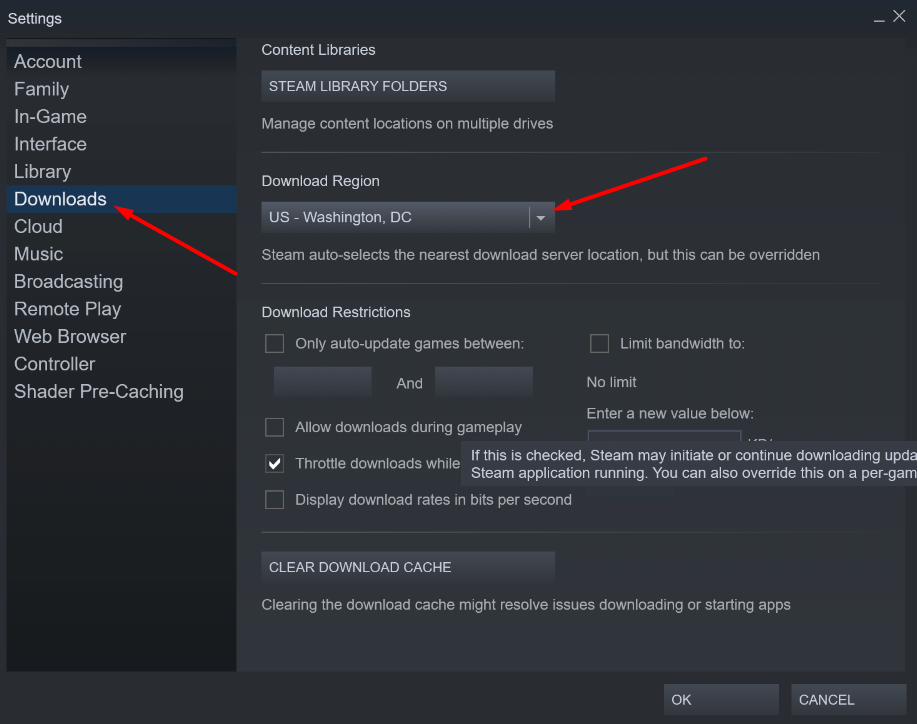
Task: Click the bandwidth limit value field
Action: (664, 436)
